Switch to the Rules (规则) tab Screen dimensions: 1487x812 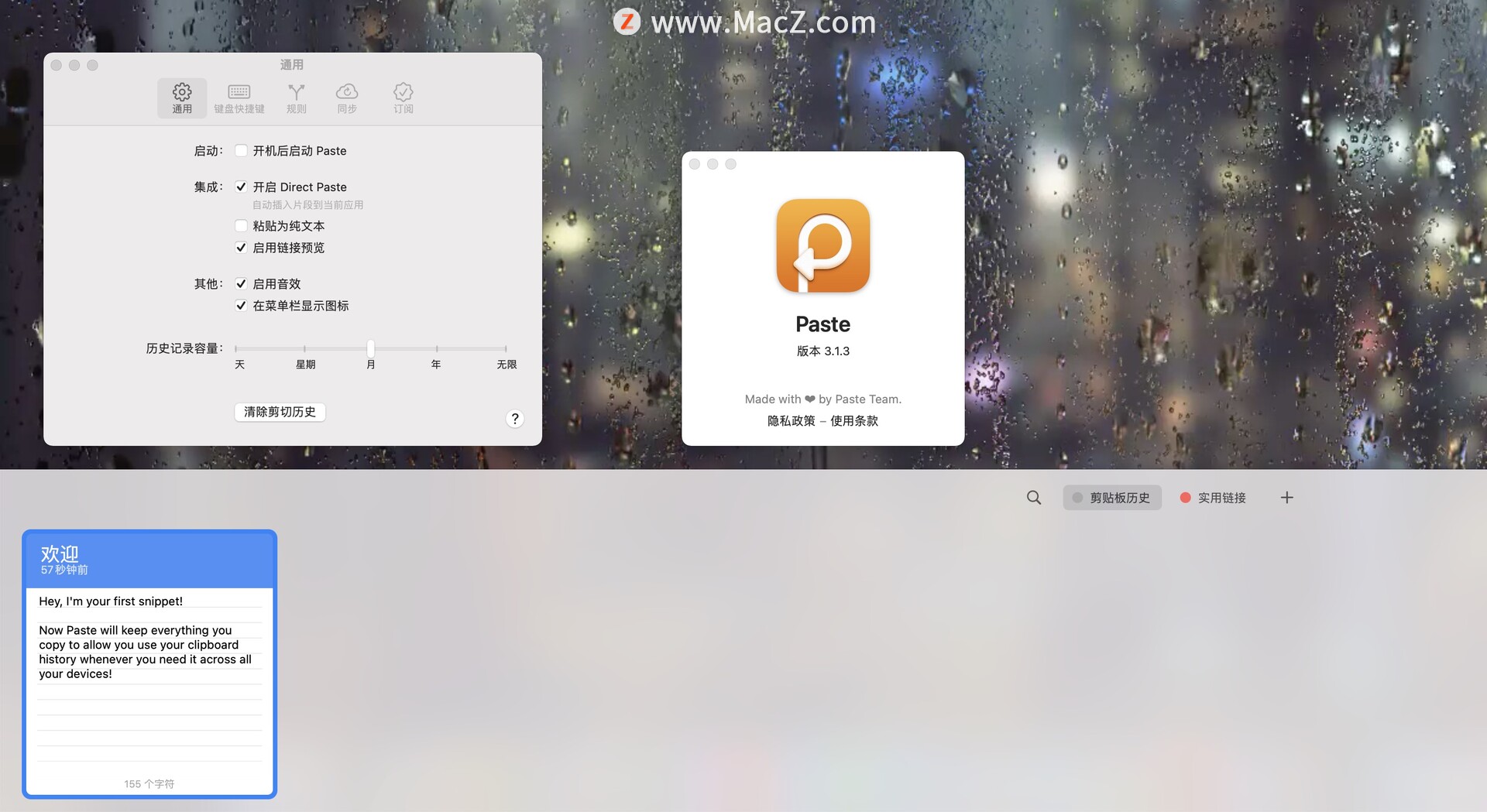297,98
